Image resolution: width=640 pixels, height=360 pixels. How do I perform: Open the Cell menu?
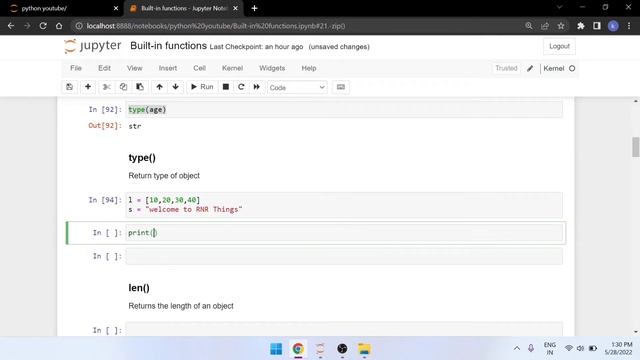[x=199, y=68]
